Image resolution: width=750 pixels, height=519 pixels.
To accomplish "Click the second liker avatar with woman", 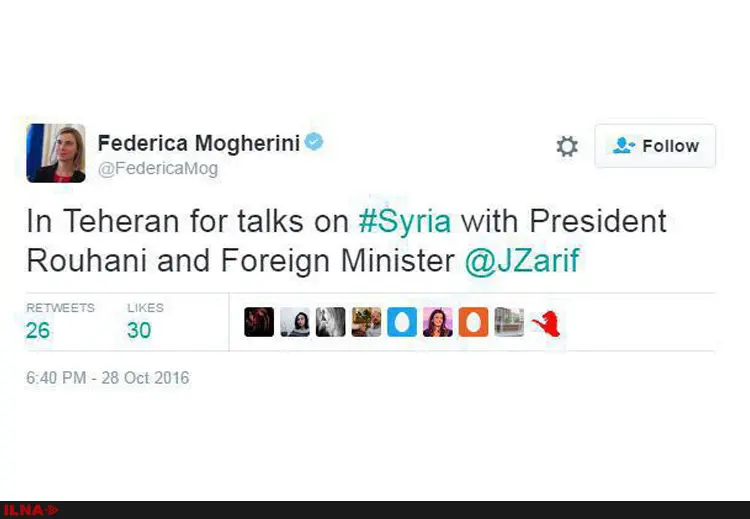I will point(295,322).
